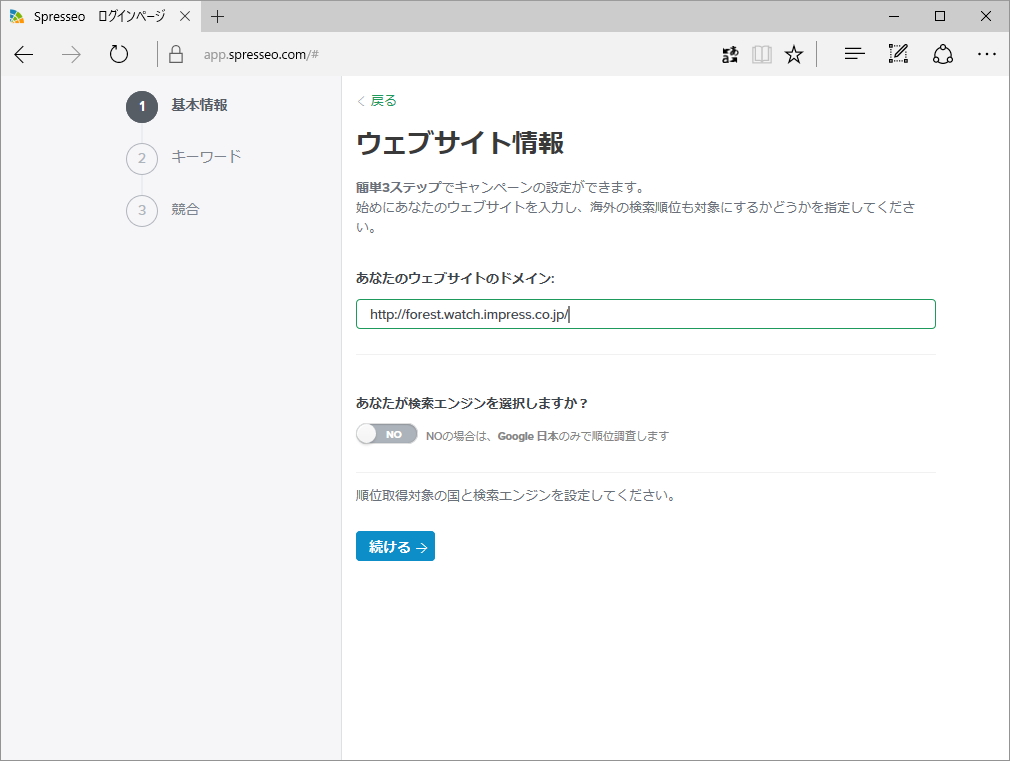
Task: Open the More options menu
Action: [x=987, y=54]
